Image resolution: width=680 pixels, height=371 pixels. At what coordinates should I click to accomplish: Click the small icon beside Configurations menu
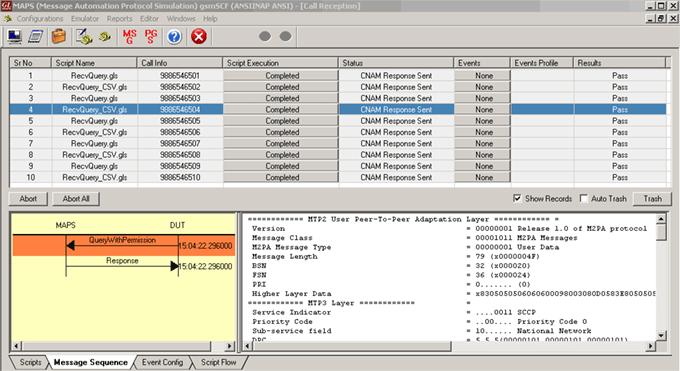pyautogui.click(x=7, y=19)
